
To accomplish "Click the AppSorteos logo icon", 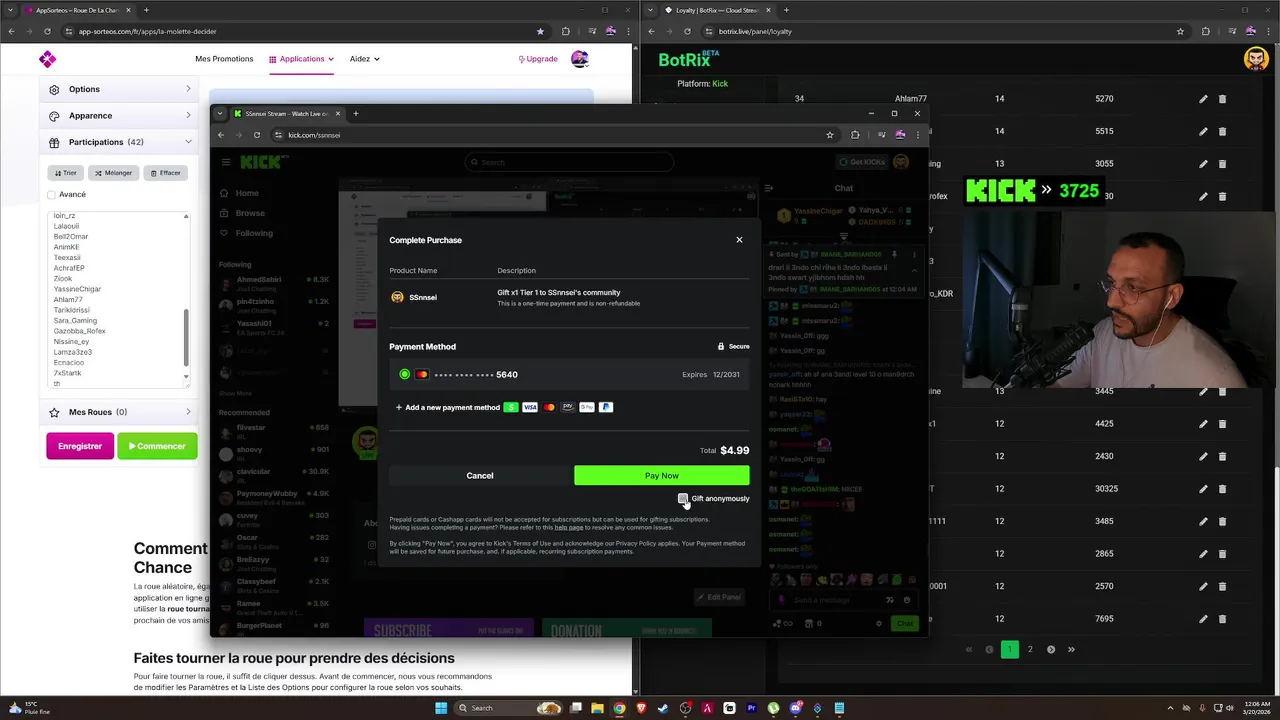I will coord(47,59).
